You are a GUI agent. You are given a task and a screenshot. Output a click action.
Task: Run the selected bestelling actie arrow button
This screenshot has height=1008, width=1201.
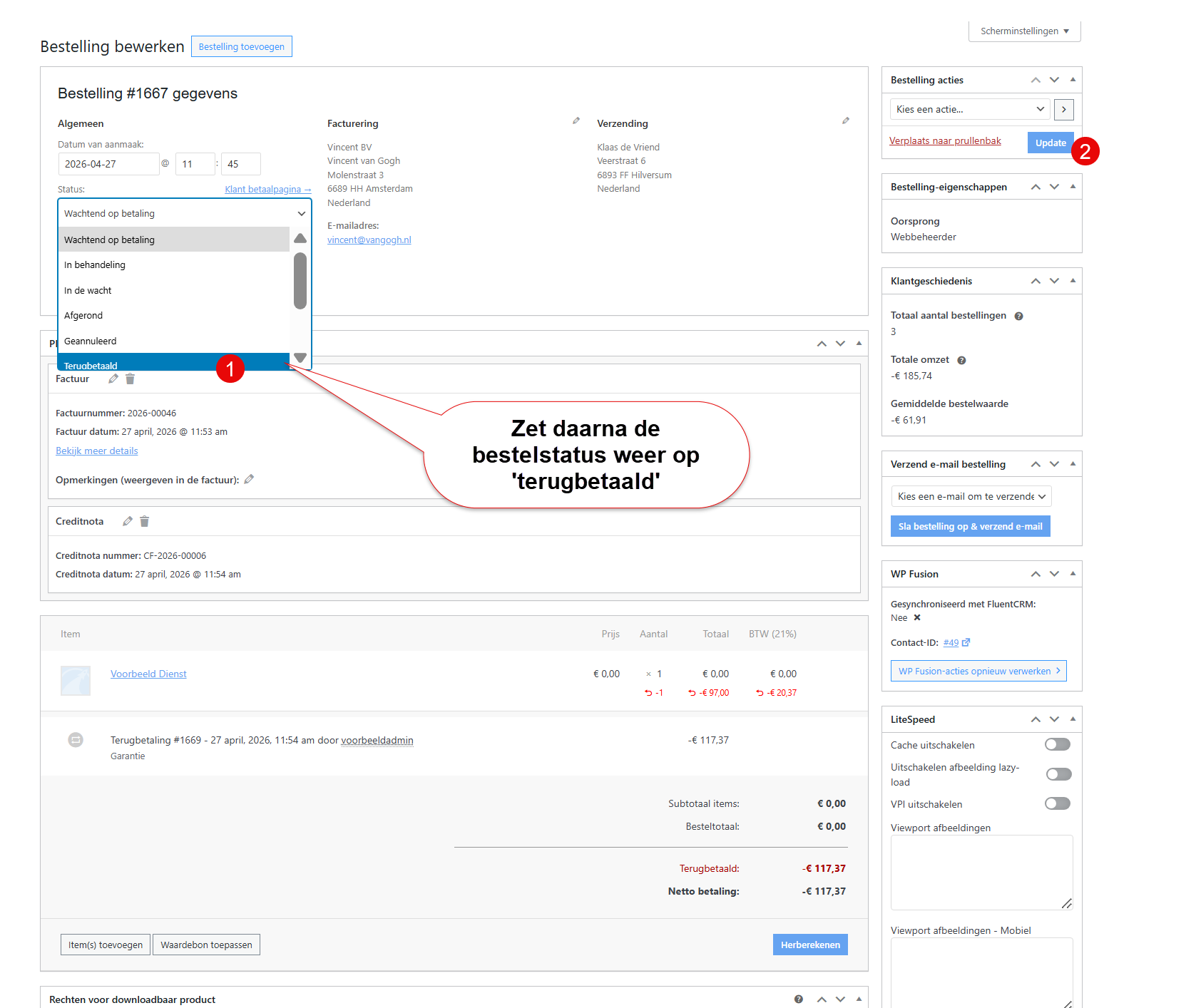coord(1063,109)
